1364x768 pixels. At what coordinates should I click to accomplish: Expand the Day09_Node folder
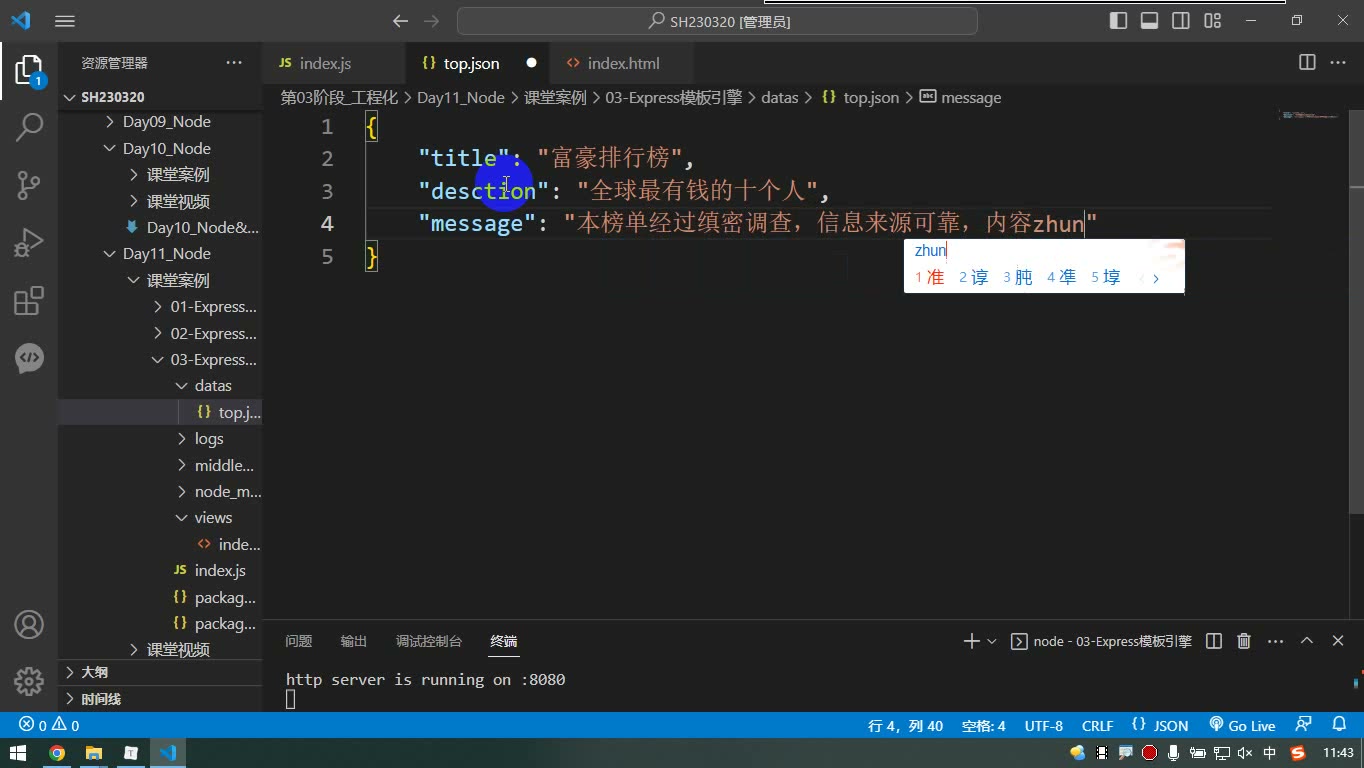coord(160,122)
